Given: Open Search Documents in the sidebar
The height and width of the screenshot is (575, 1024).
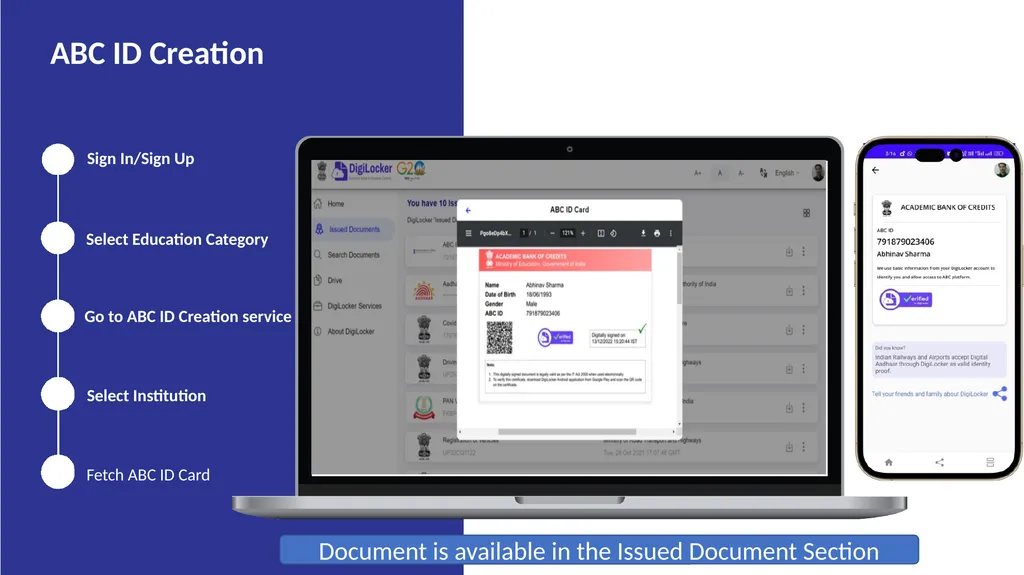Looking at the screenshot, I should (347, 255).
